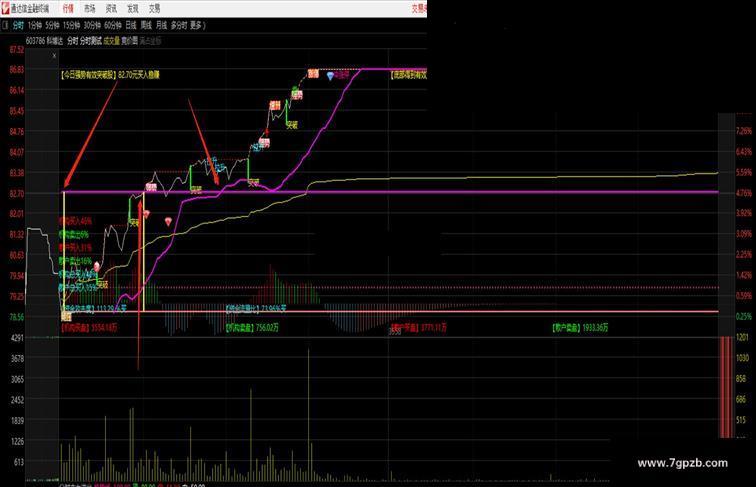Switch to the 月线 monthly chart
This screenshot has width=756, height=487.
click(x=162, y=25)
